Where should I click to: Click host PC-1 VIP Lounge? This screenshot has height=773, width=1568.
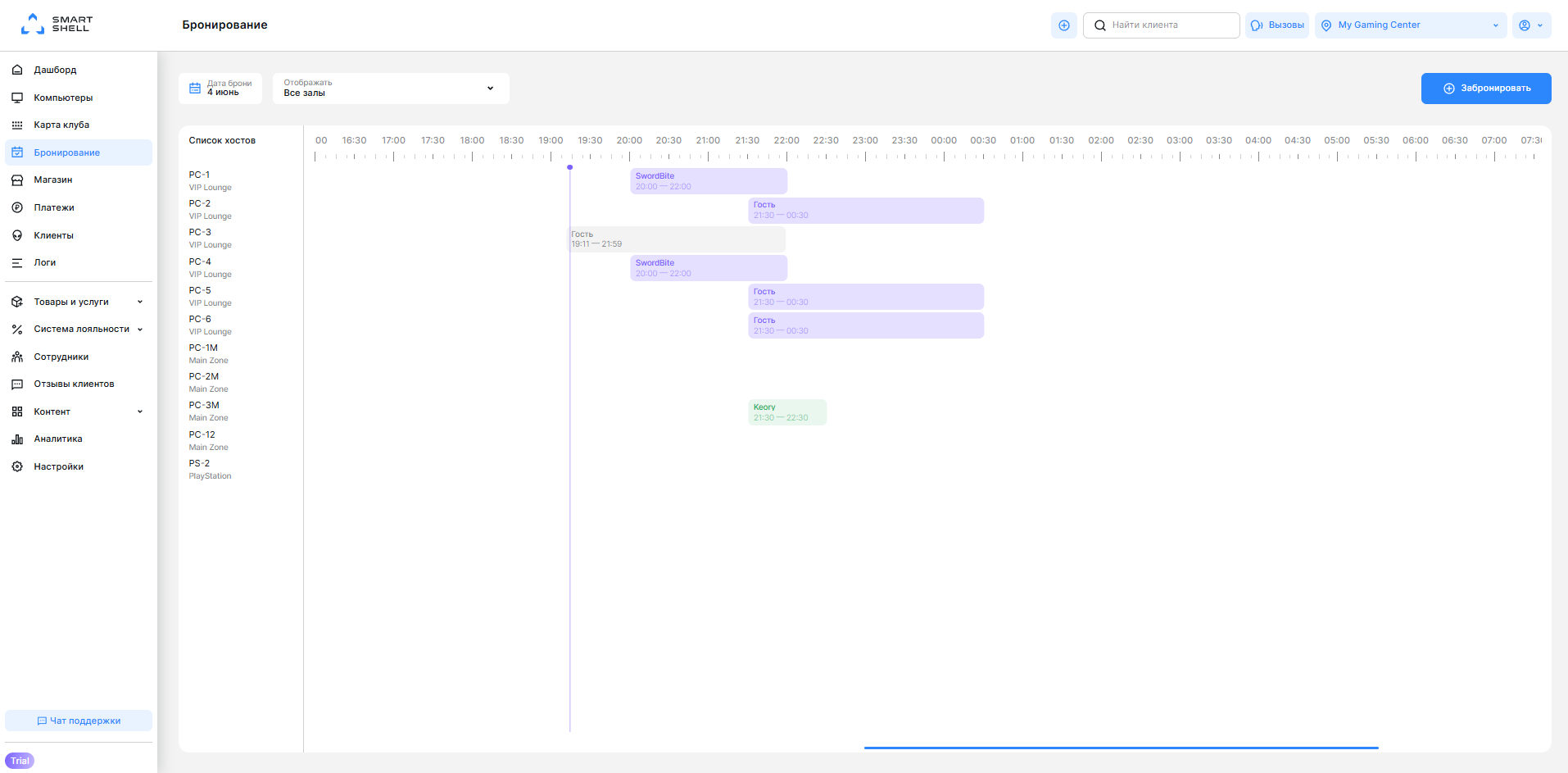point(211,181)
